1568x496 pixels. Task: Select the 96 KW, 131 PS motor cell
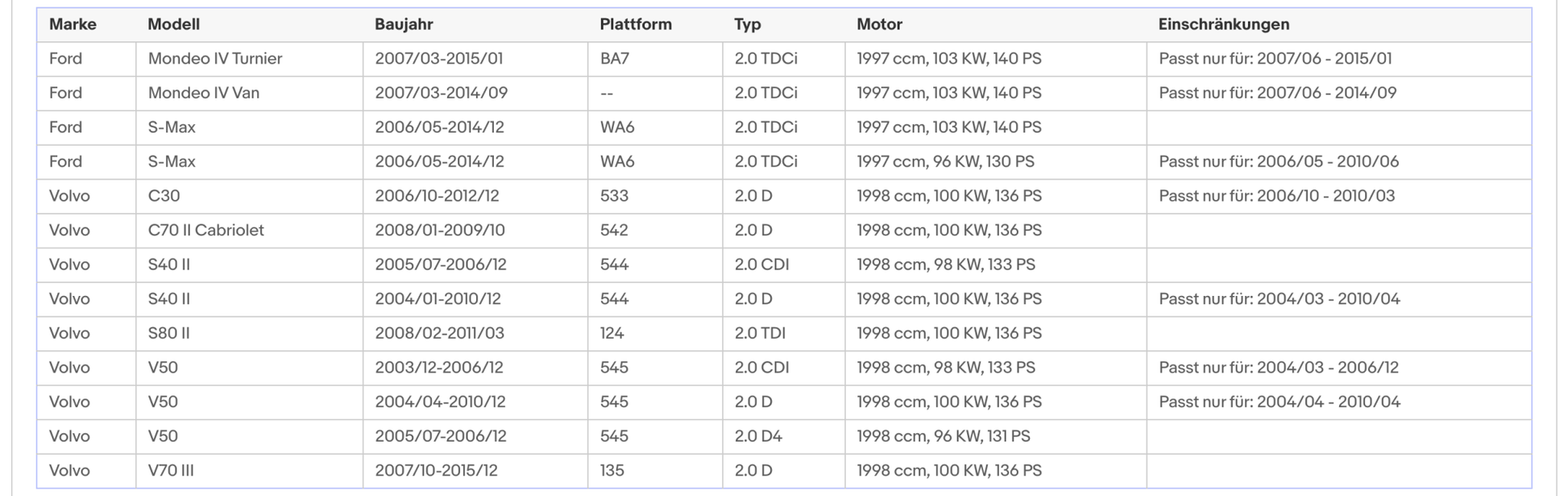(943, 436)
